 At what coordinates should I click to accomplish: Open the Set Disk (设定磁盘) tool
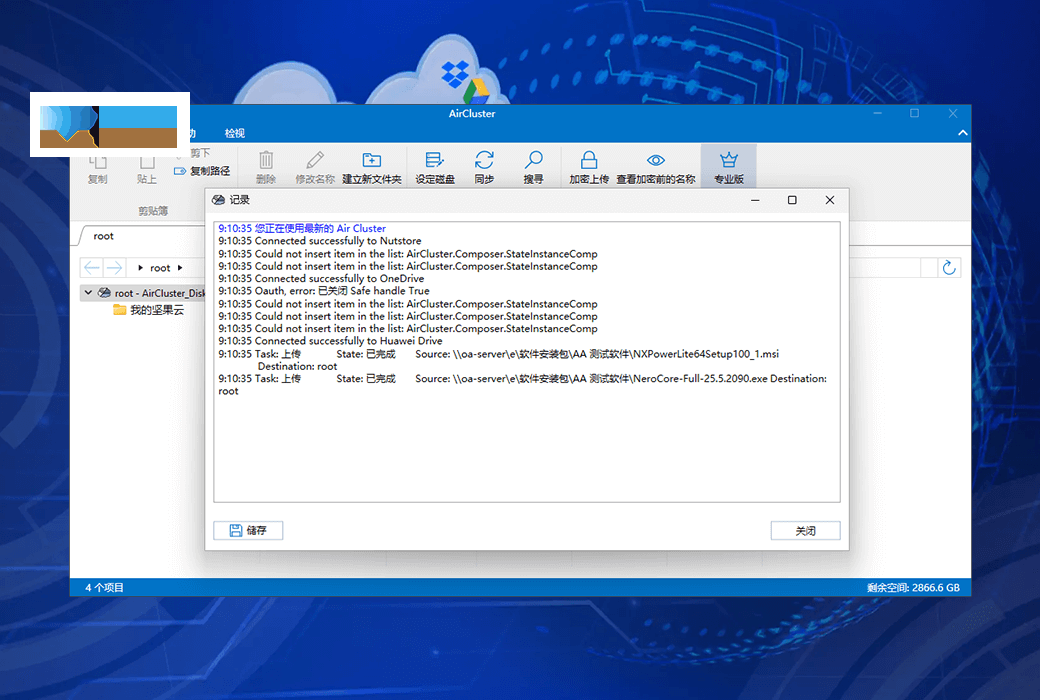pyautogui.click(x=435, y=167)
